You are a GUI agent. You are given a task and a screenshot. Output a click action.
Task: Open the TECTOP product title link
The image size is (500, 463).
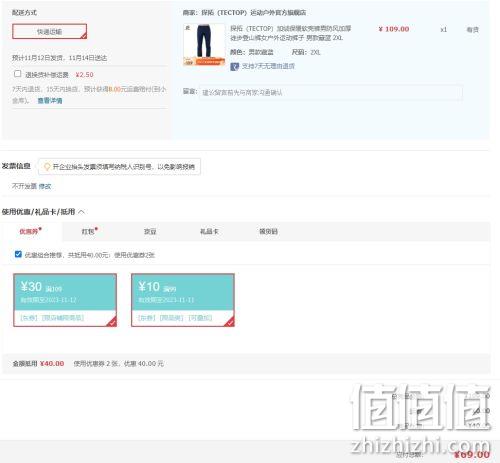pos(290,33)
